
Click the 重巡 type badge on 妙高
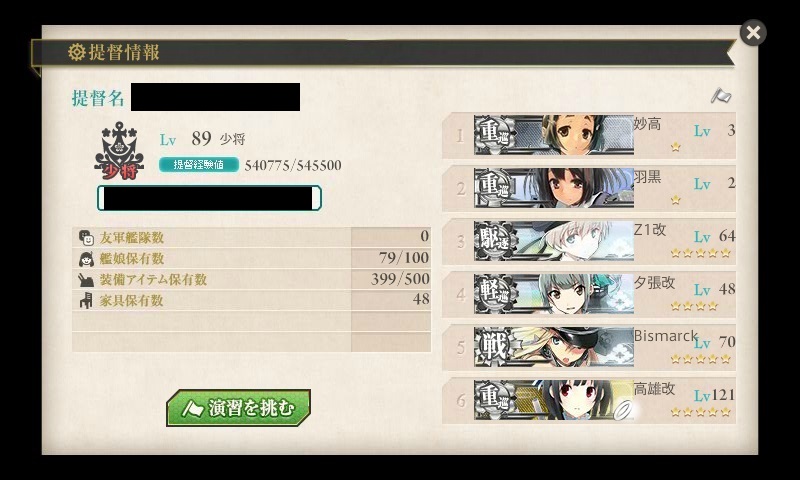tap(495, 135)
